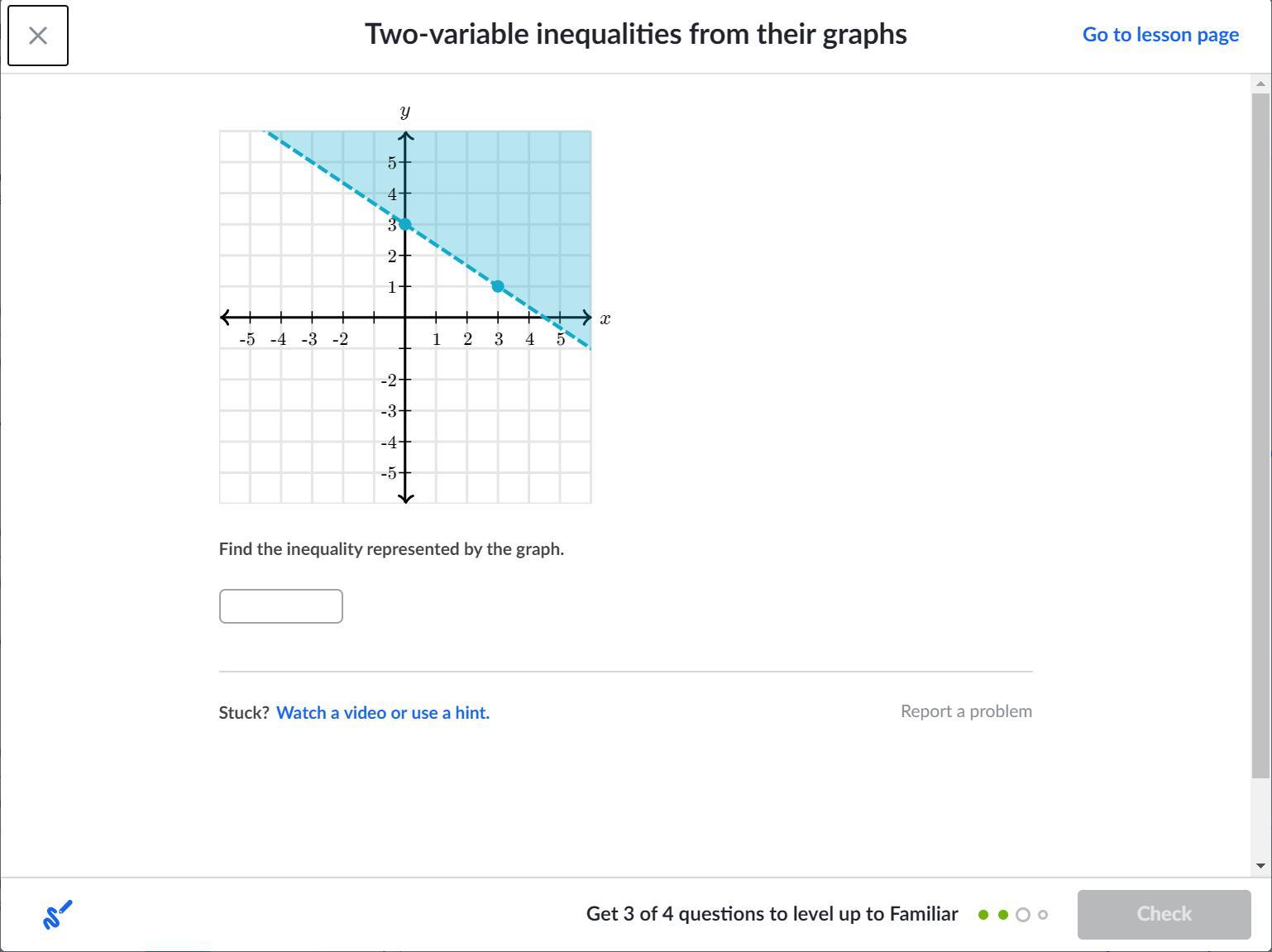Open the Watch a video or use a hint link
The image size is (1272, 952).
click(x=383, y=712)
